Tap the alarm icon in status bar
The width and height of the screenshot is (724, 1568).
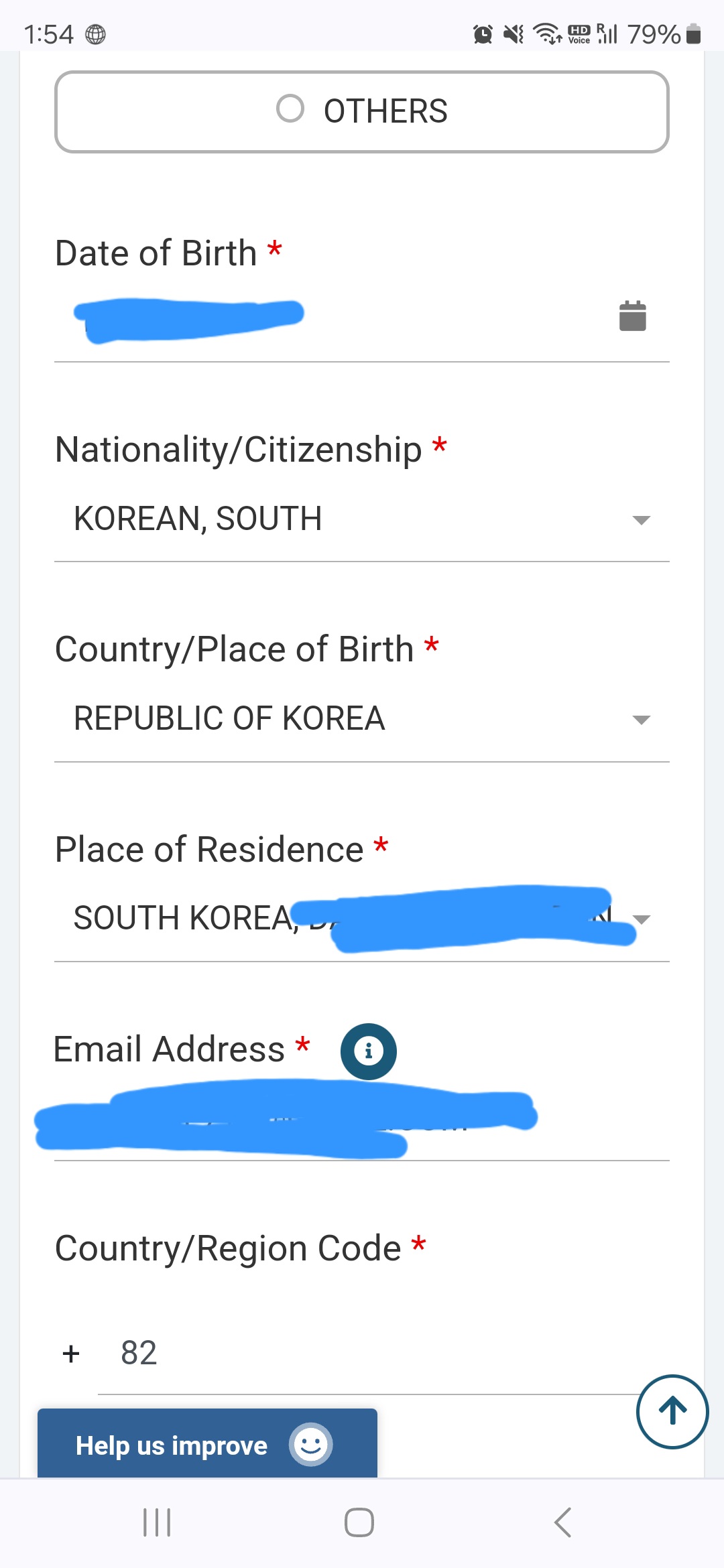[483, 34]
